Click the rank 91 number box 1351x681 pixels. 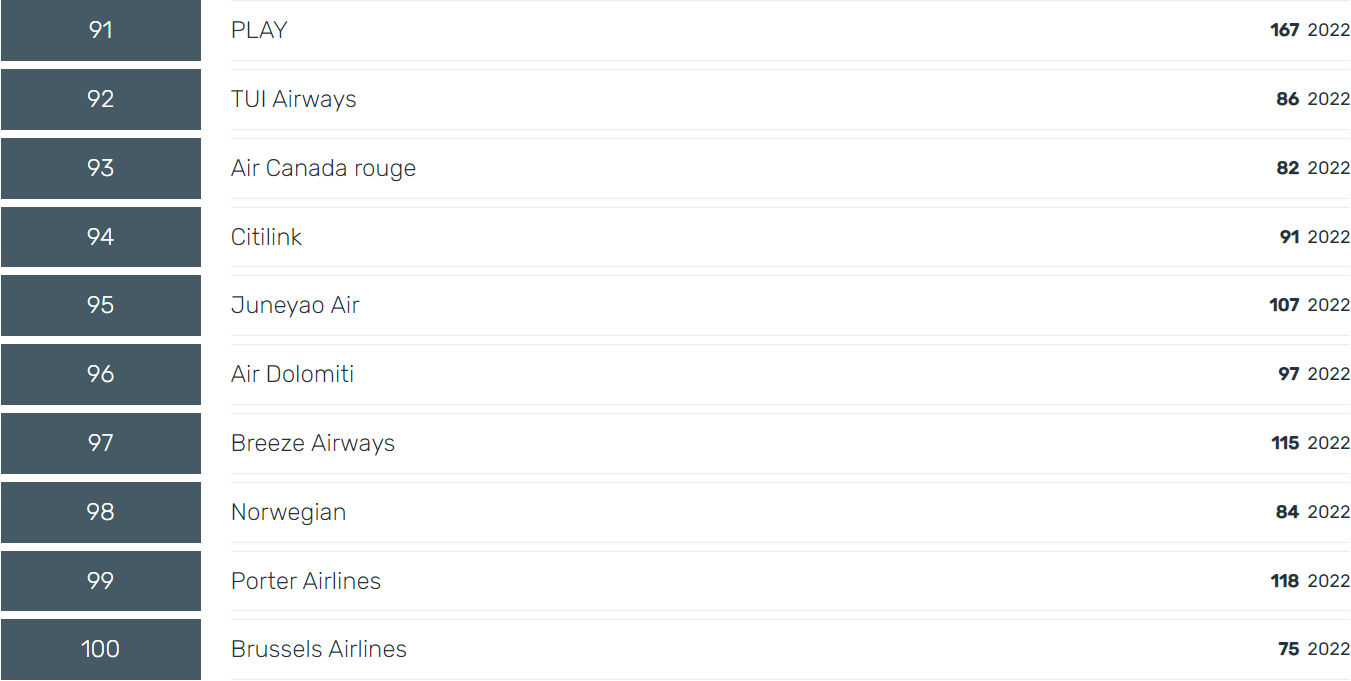click(101, 30)
